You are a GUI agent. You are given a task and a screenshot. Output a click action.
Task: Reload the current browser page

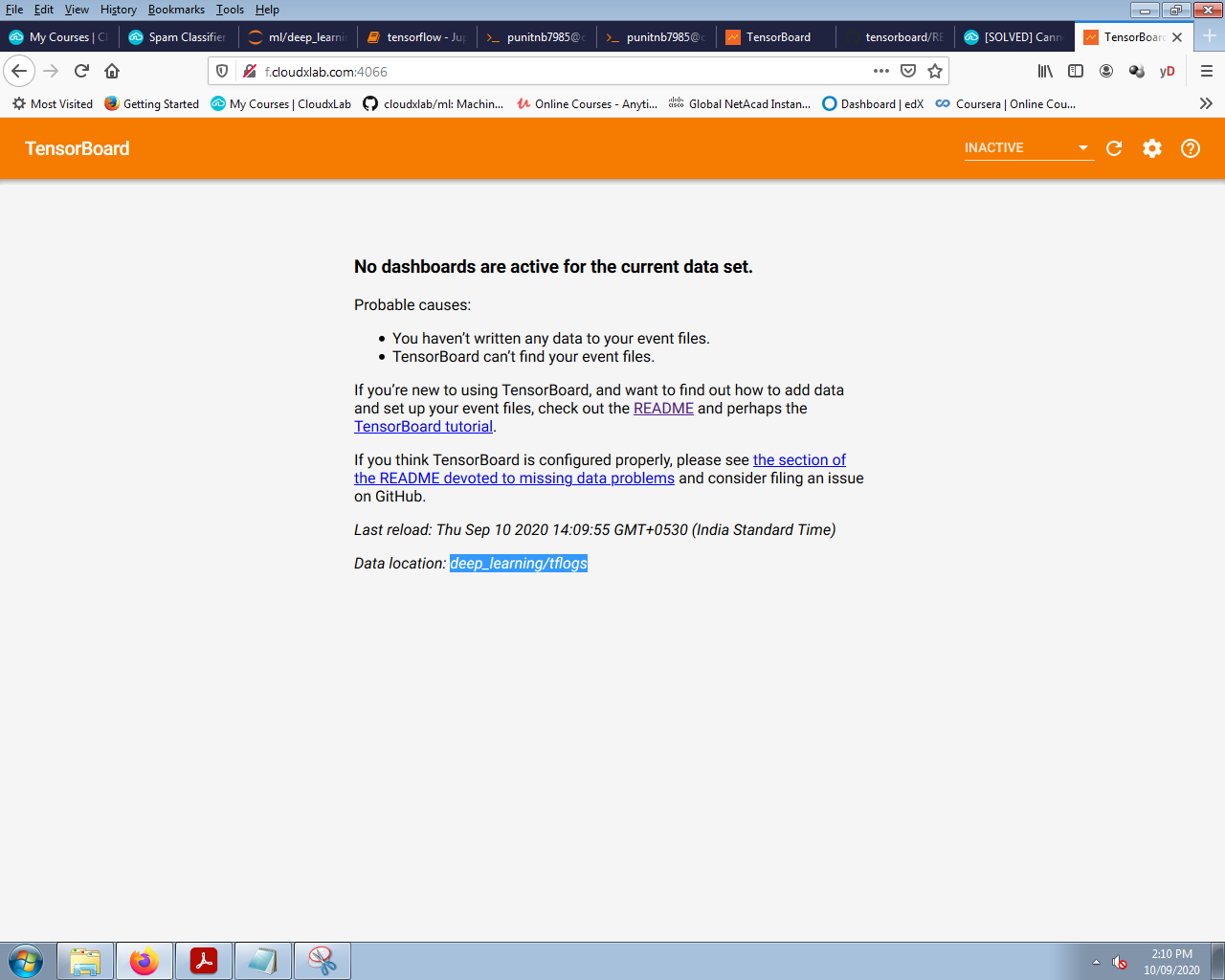tap(81, 71)
